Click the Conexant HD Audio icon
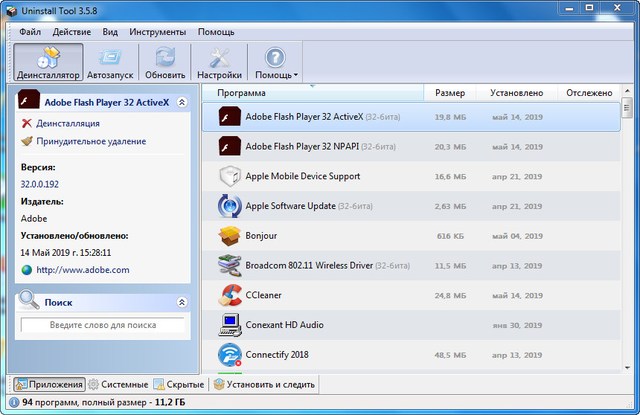Viewport: 640px width, 415px height. (x=230, y=325)
